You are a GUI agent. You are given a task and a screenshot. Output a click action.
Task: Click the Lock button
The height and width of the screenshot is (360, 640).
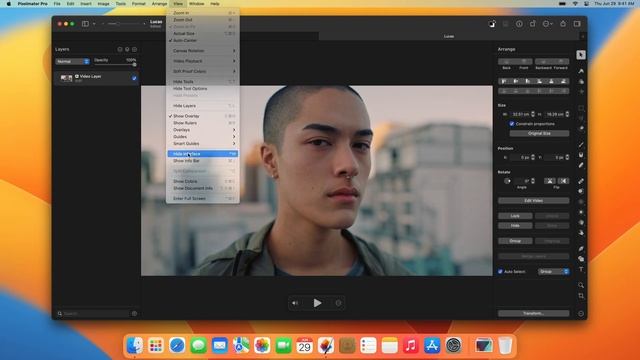(515, 216)
